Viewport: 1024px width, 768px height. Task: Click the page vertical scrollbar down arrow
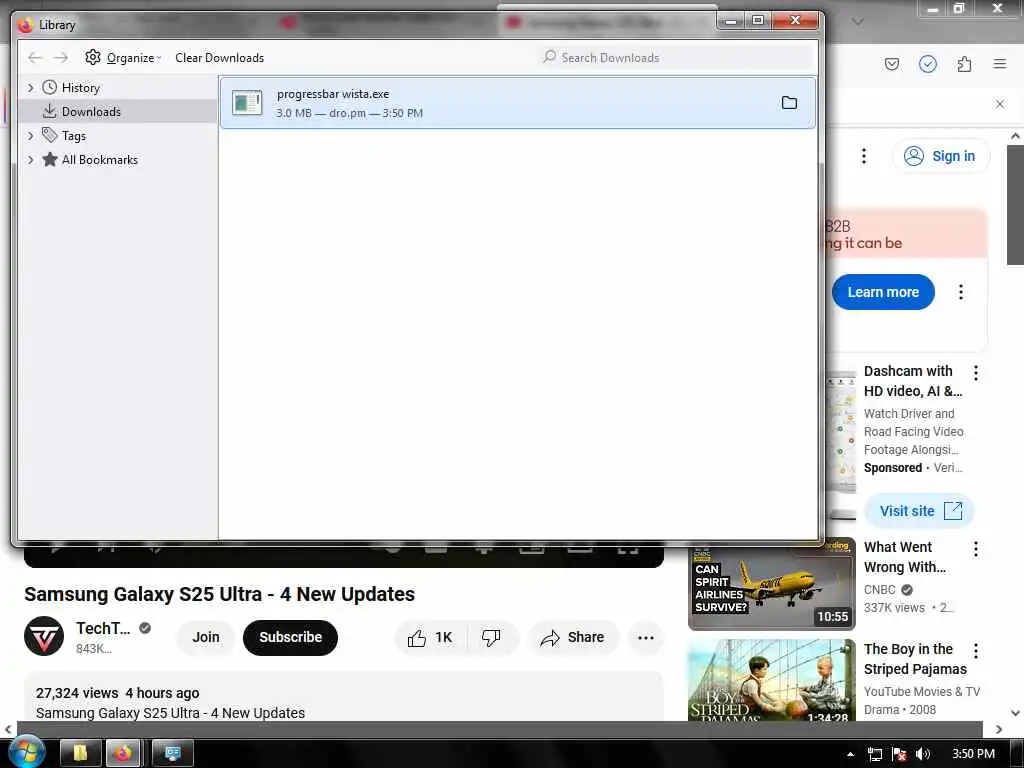[x=1016, y=712]
